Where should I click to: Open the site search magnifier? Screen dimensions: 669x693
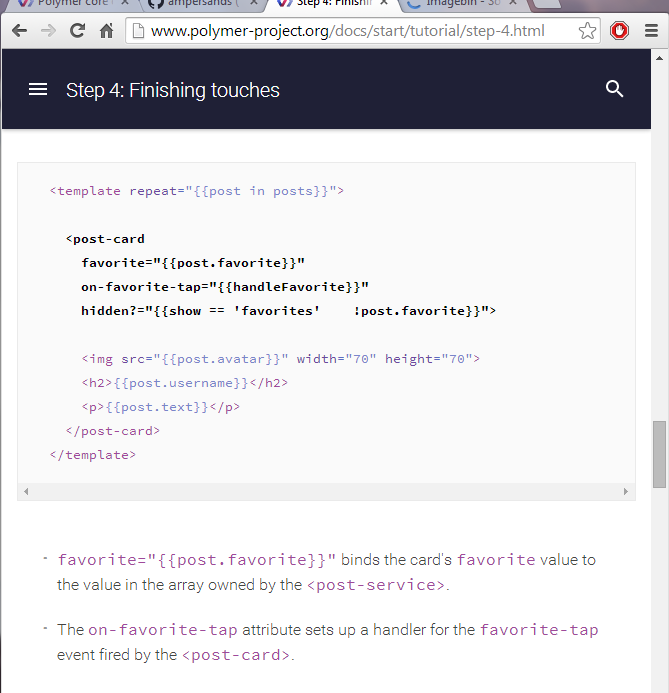(x=614, y=89)
